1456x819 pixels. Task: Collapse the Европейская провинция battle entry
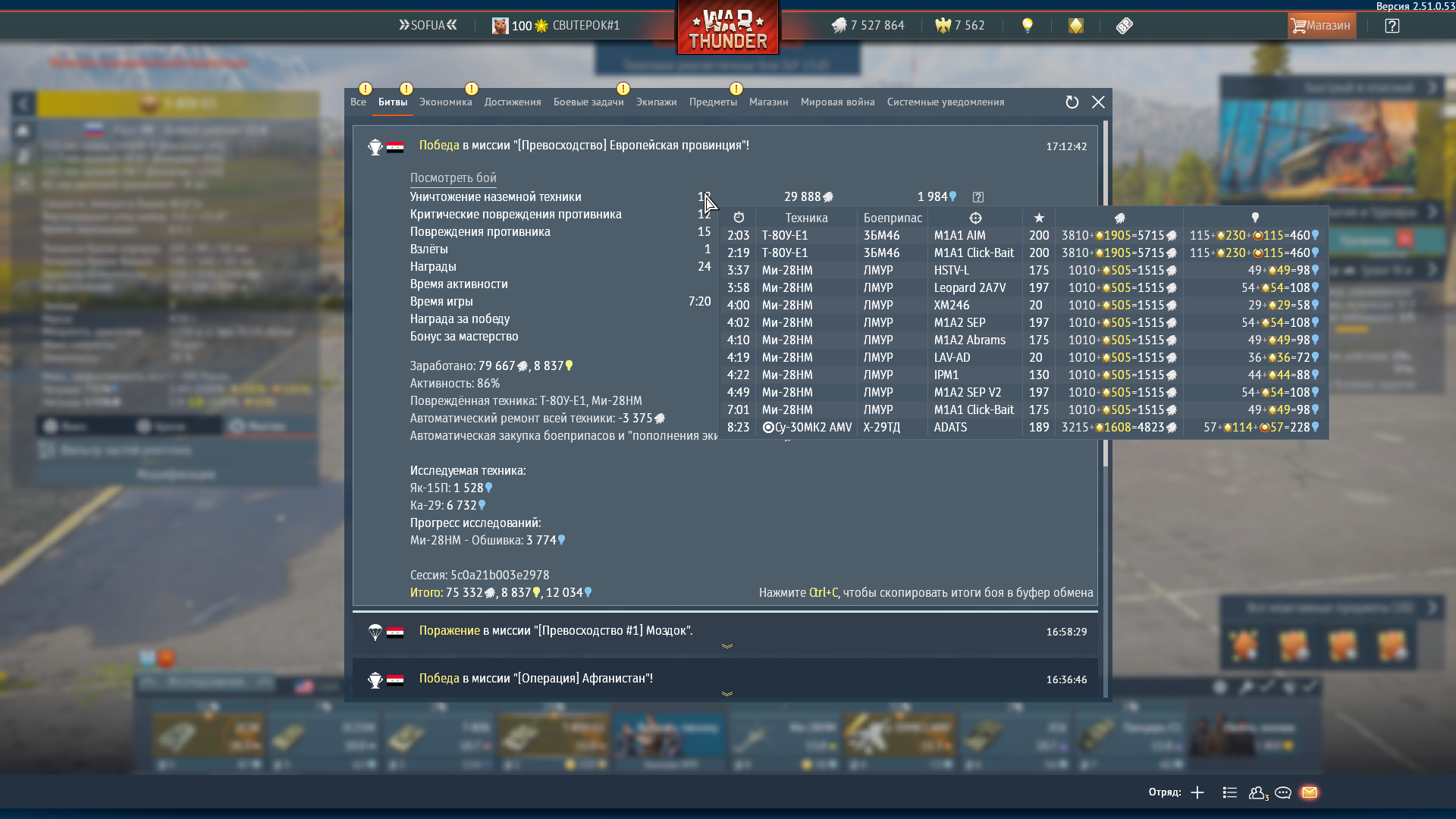coord(584,146)
